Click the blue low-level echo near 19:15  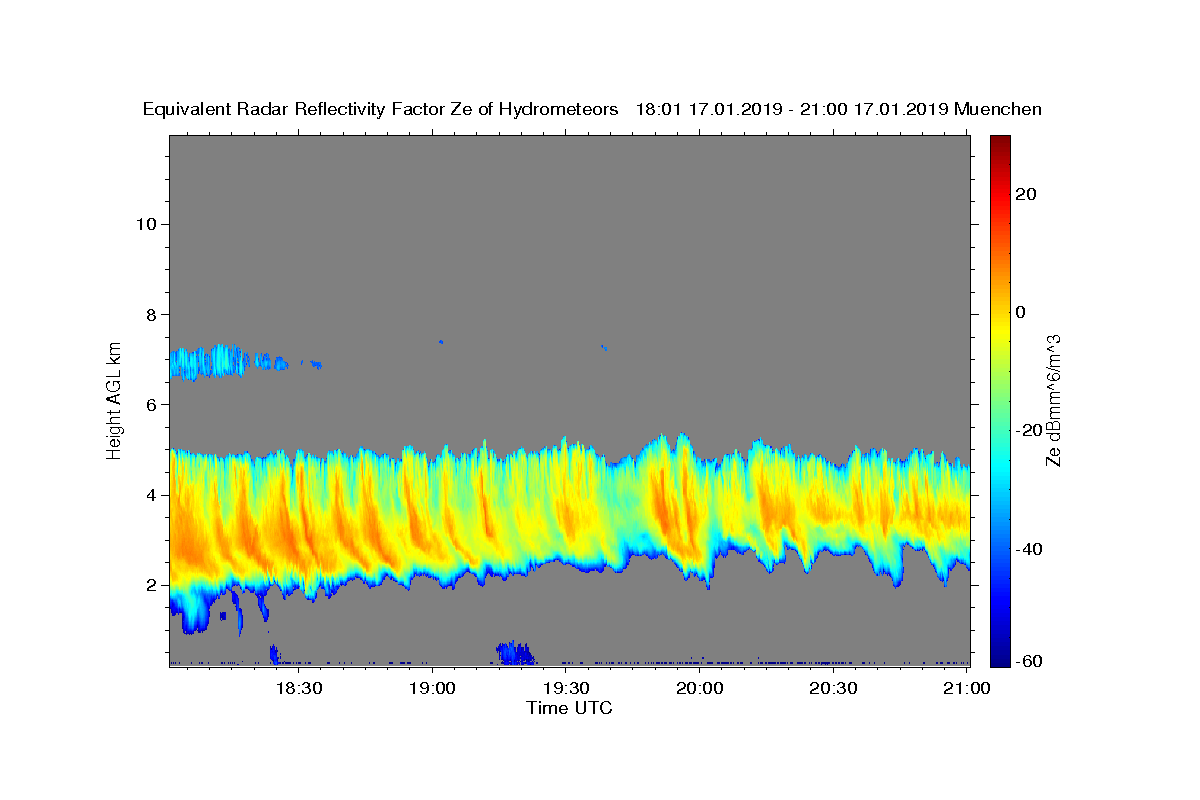516,653
